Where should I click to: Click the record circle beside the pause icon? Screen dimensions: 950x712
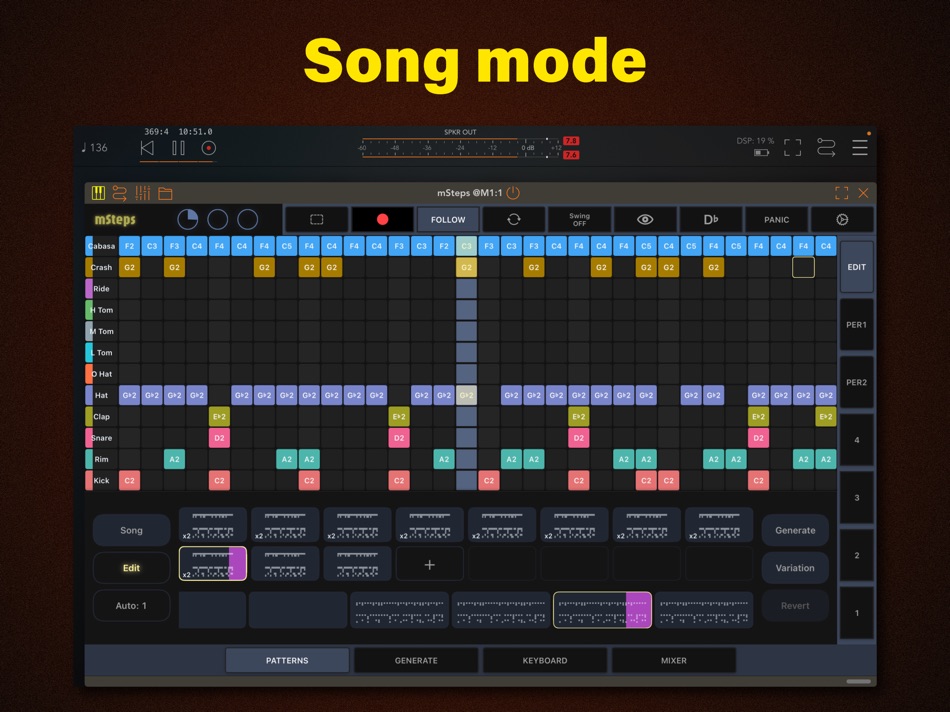click(x=208, y=148)
